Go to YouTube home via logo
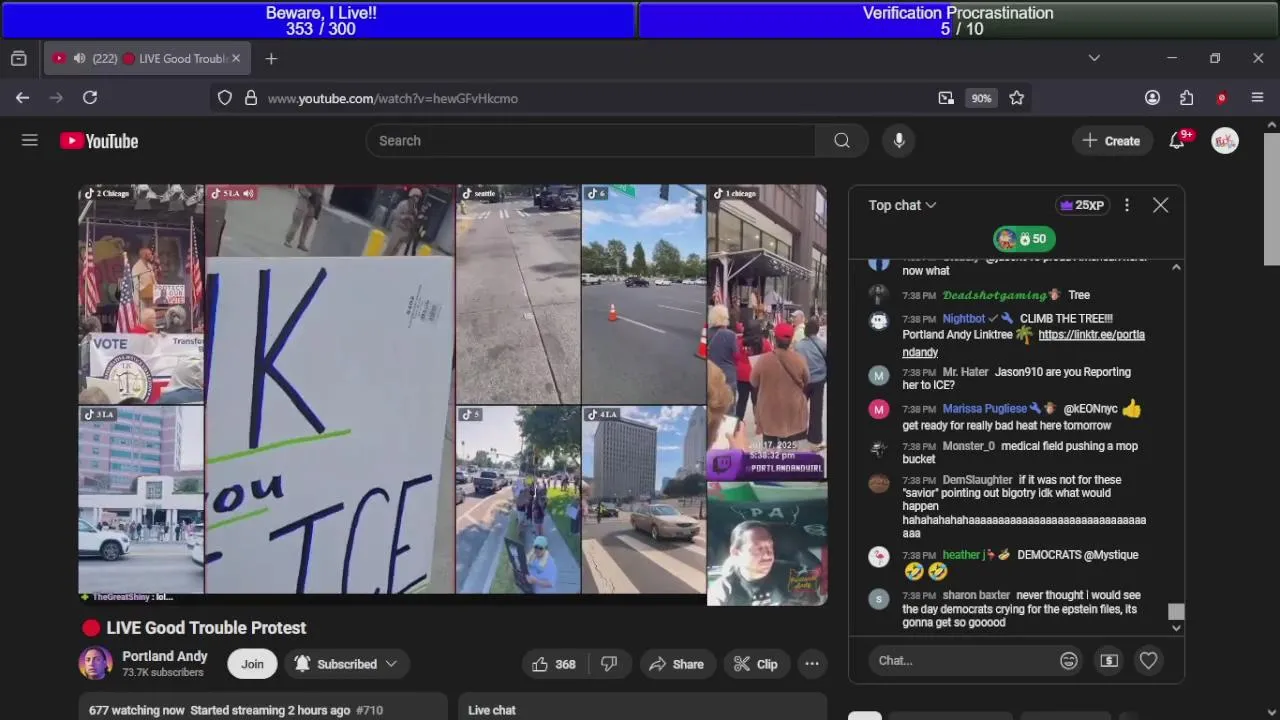This screenshot has width=1280, height=720. tap(99, 141)
